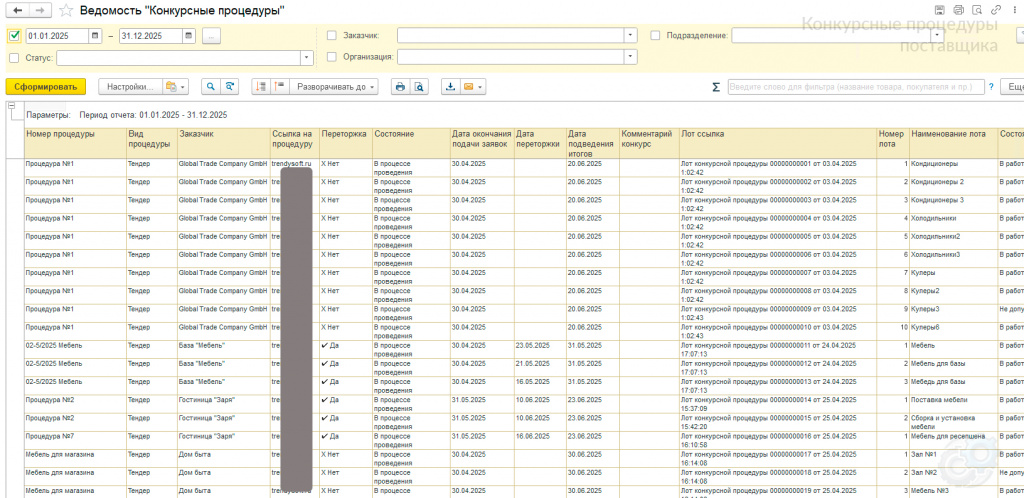The width and height of the screenshot is (1024, 498).
Task: Save the report with the download icon
Action: (451, 86)
